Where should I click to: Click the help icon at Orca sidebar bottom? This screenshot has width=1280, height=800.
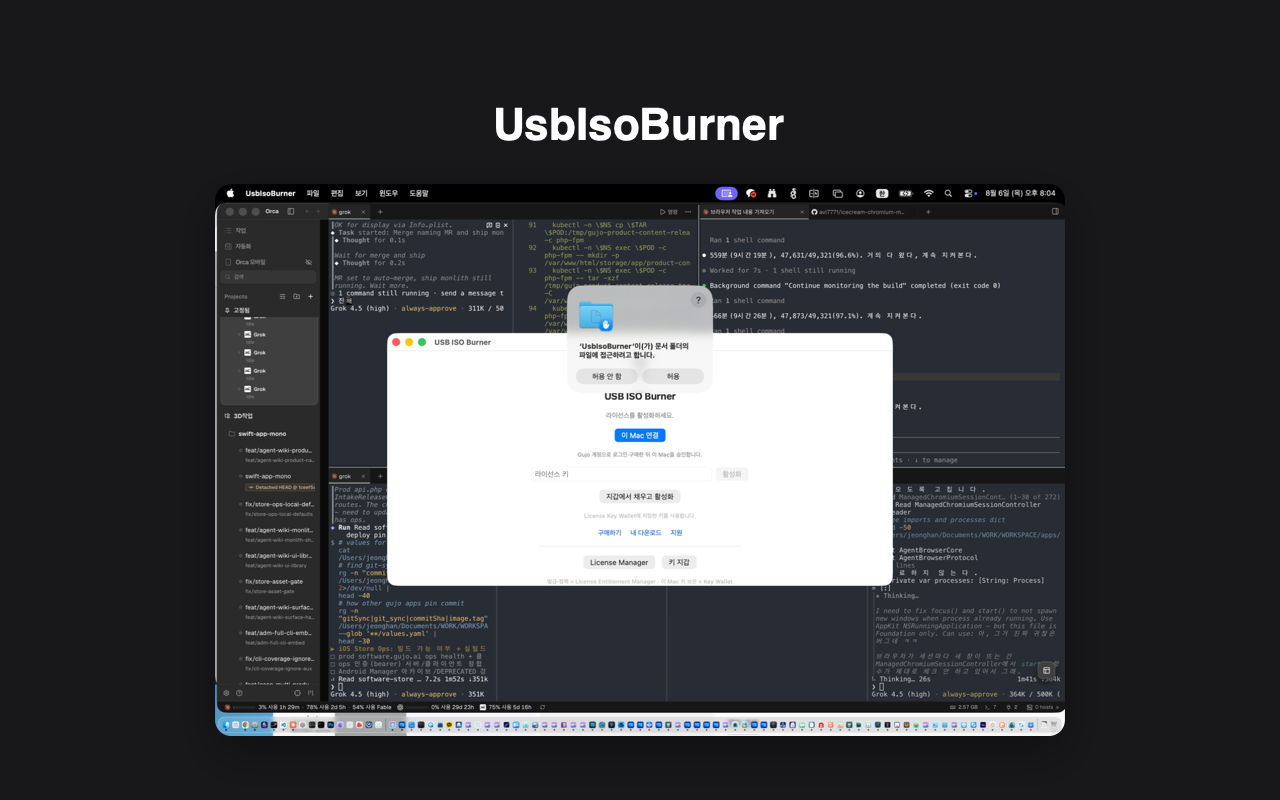[x=239, y=692]
